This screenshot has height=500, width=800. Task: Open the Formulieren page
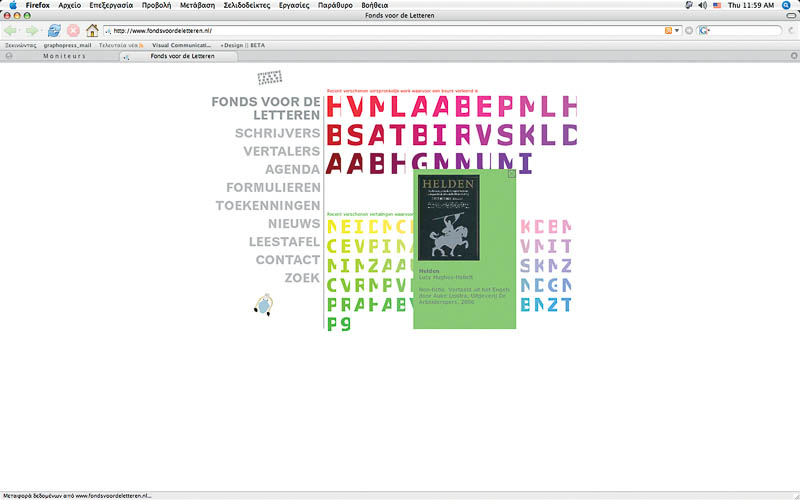click(x=273, y=188)
